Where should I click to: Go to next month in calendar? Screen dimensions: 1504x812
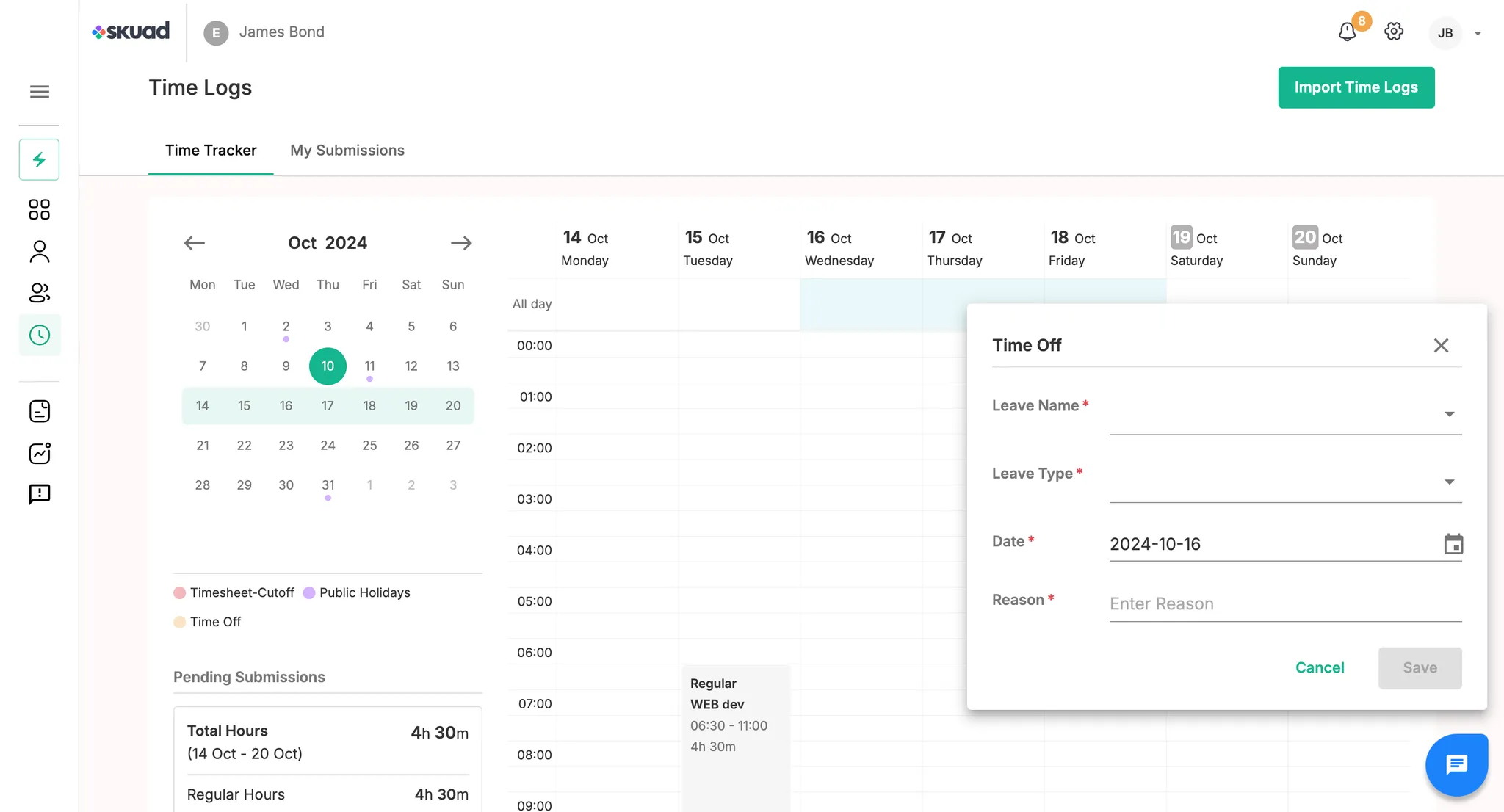tap(461, 243)
